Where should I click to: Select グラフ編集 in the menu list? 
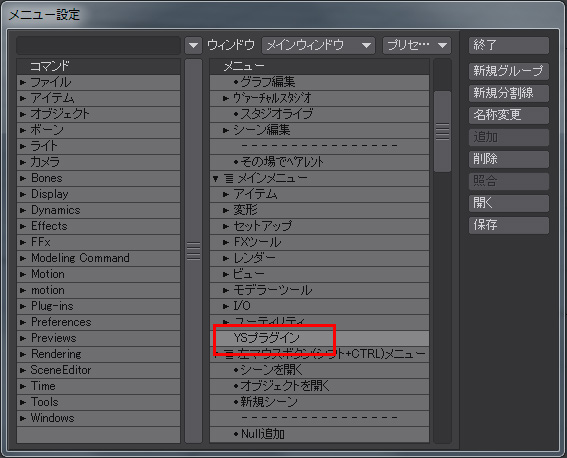319,82
